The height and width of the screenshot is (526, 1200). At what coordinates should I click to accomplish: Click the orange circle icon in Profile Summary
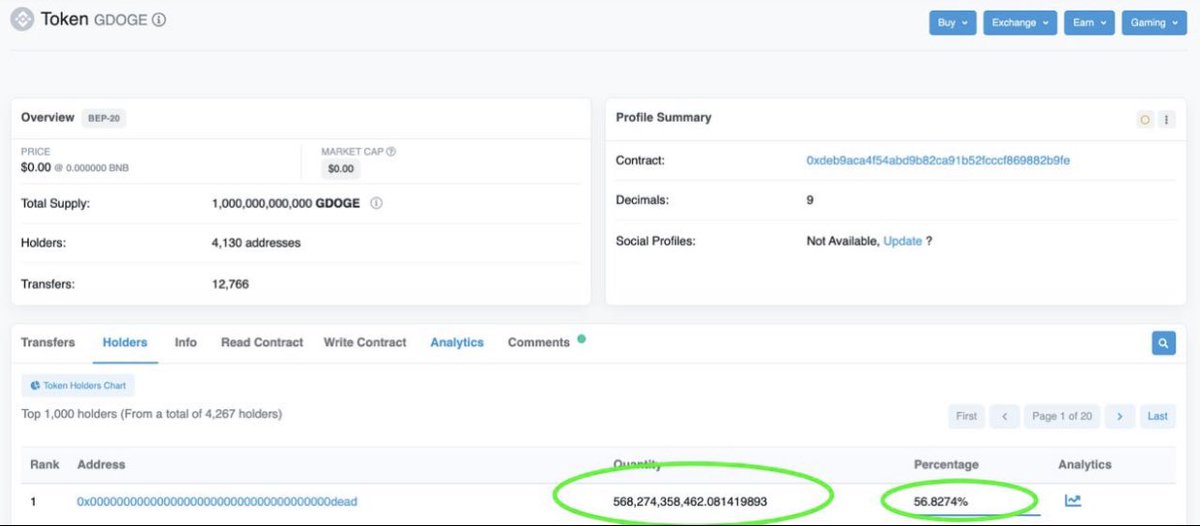coord(1145,119)
